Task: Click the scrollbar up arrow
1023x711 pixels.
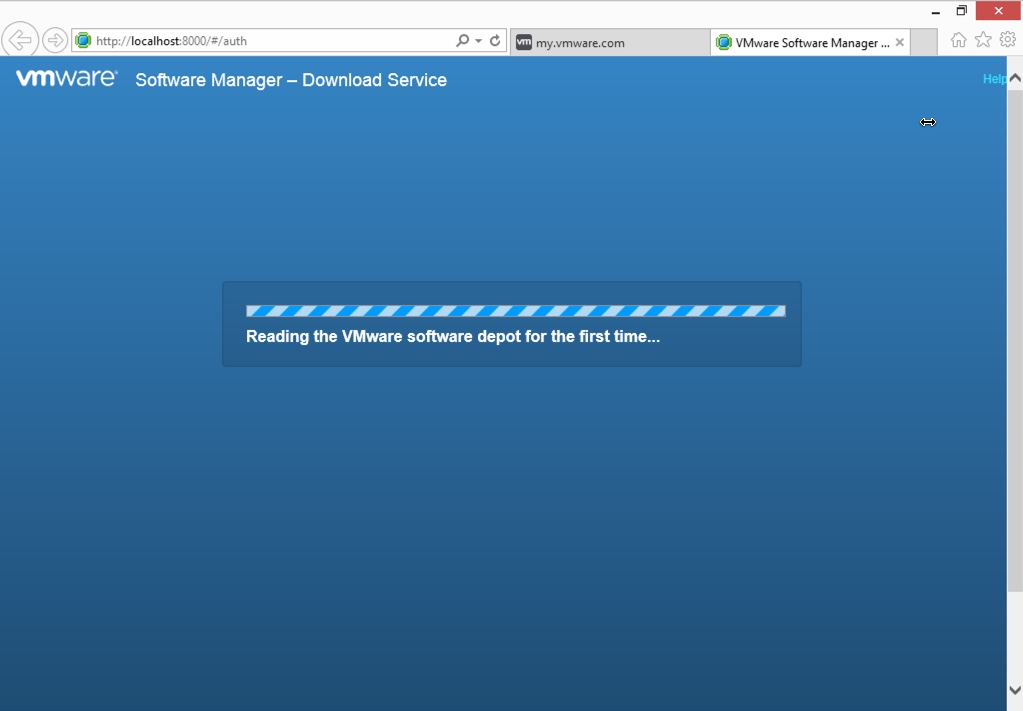Action: 1015,77
